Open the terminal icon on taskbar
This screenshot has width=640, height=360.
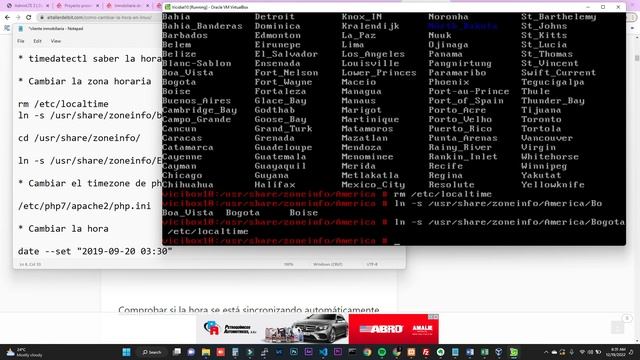click(x=353, y=352)
